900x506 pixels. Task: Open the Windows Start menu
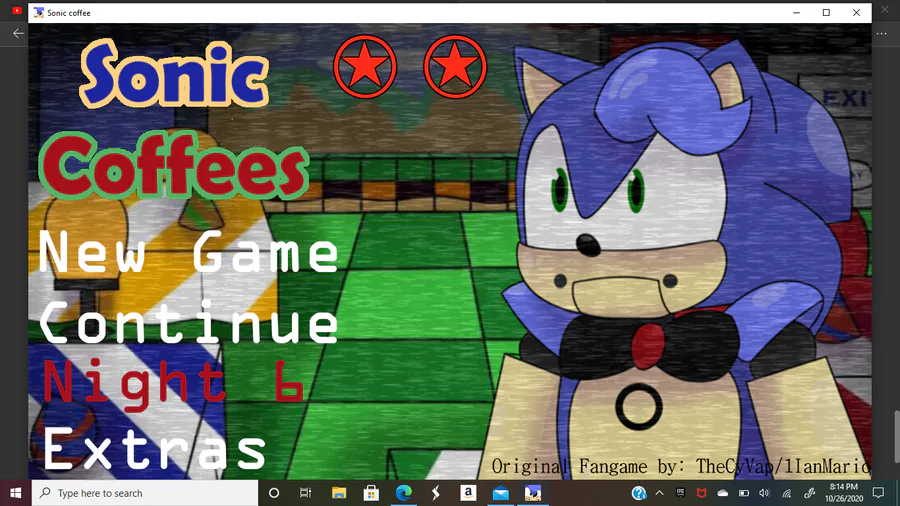coord(15,493)
